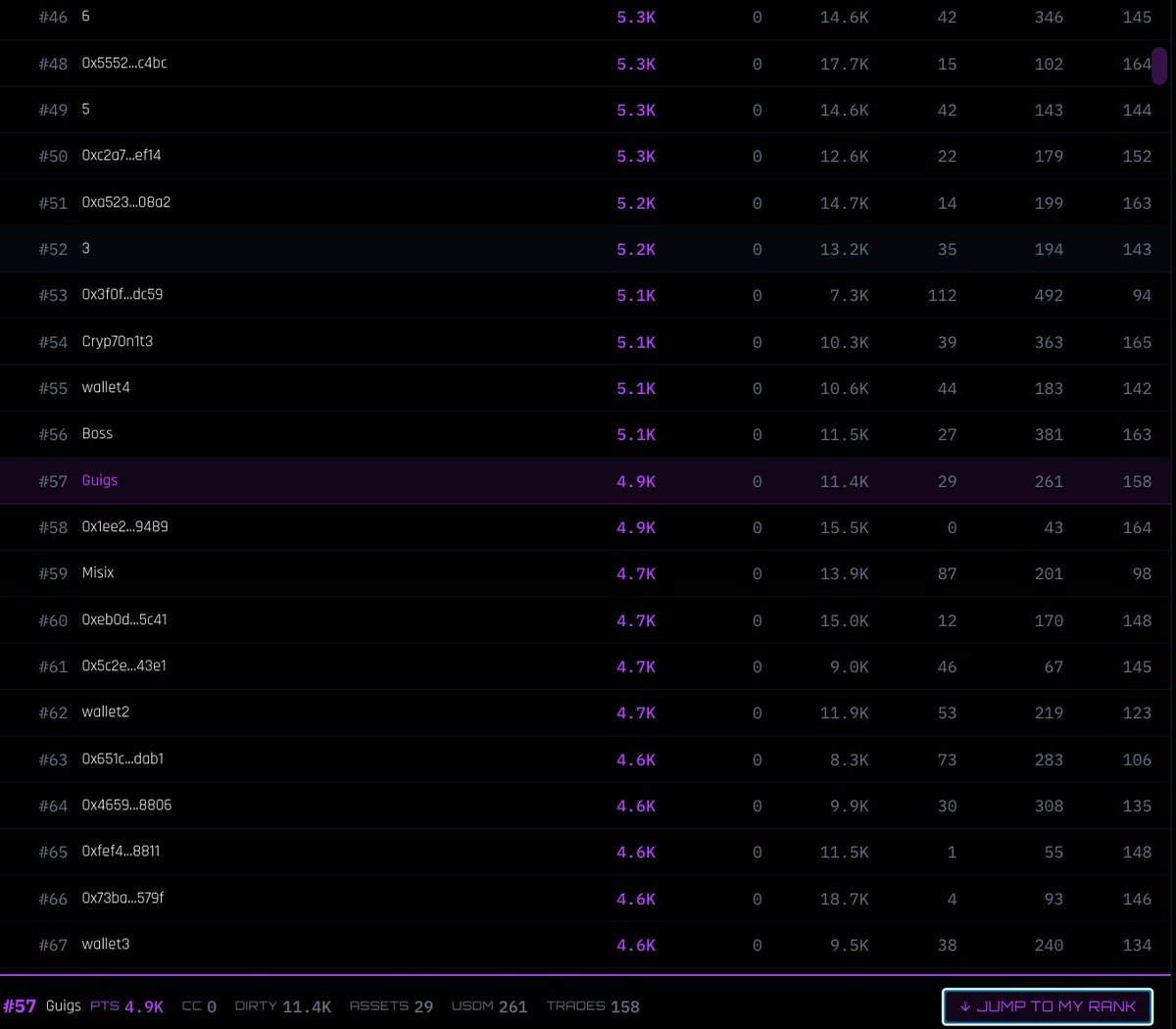The height and width of the screenshot is (1029, 1176).
Task: Click CC 0 in bottom status bar
Action: click(199, 1006)
